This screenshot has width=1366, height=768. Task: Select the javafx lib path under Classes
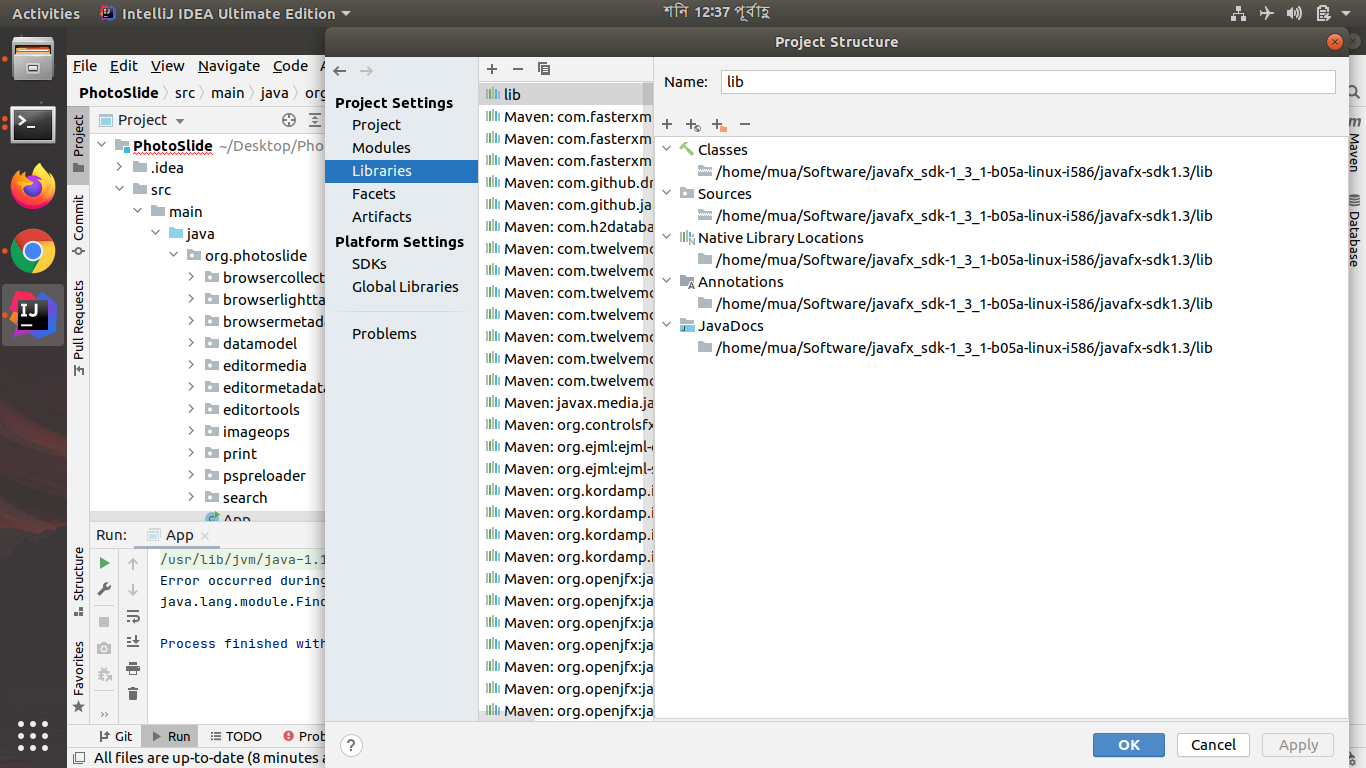tap(964, 172)
